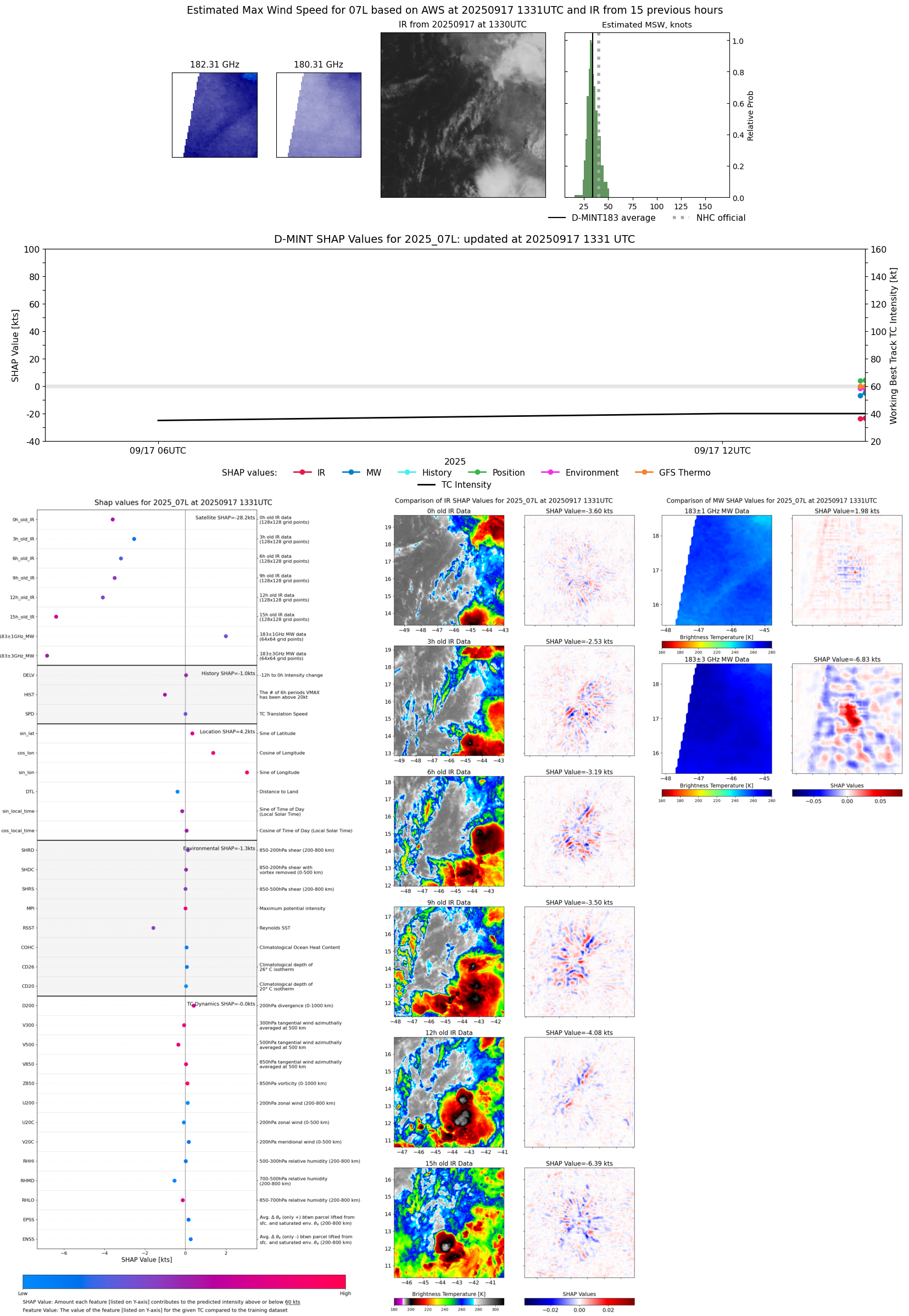This screenshot has height=1316, width=909.
Task: Open the 15h old IR Data image
Action: (449, 1223)
